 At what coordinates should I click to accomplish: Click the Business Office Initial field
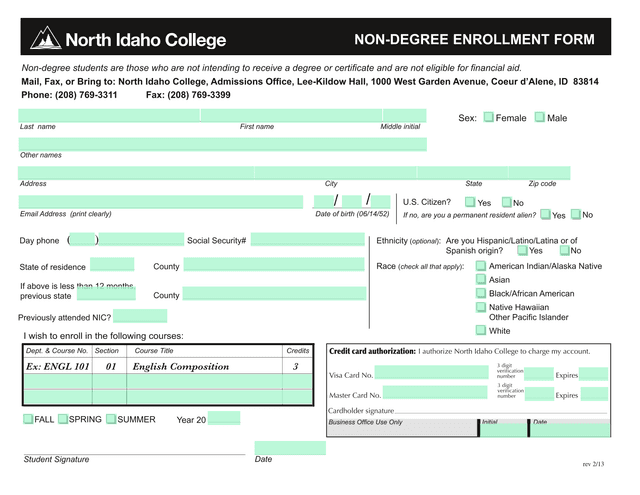(504, 430)
